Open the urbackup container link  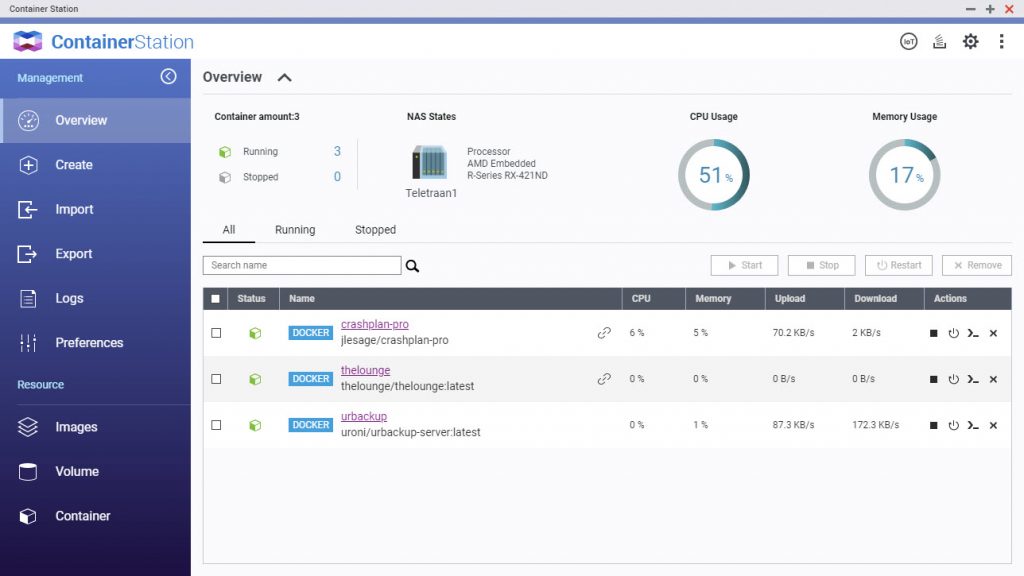364,416
